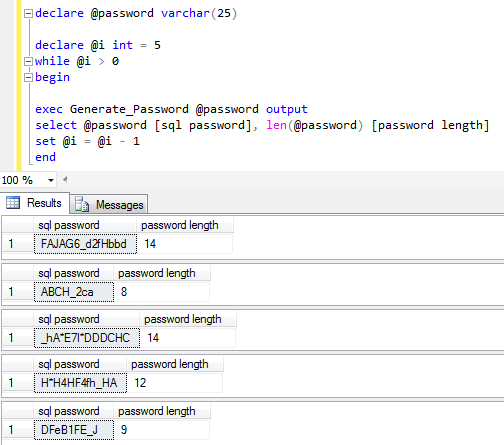Select password length 14 beside _hA*E7I*DDDCHC
This screenshot has height=445, width=504.
click(x=188, y=338)
